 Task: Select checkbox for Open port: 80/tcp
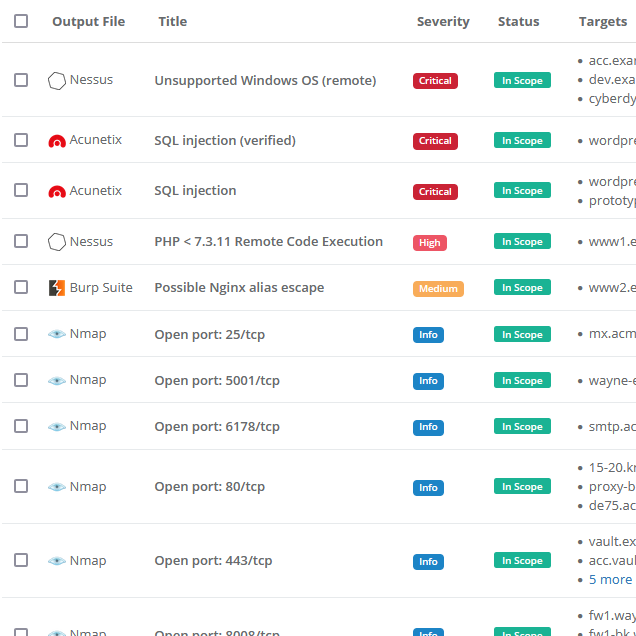tap(21, 486)
